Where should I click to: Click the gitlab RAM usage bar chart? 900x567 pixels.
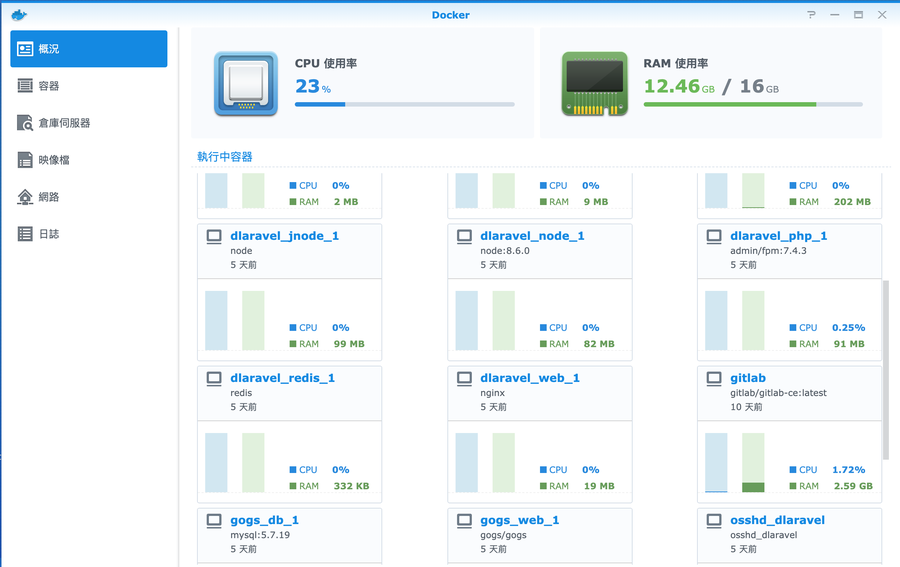coord(753,463)
